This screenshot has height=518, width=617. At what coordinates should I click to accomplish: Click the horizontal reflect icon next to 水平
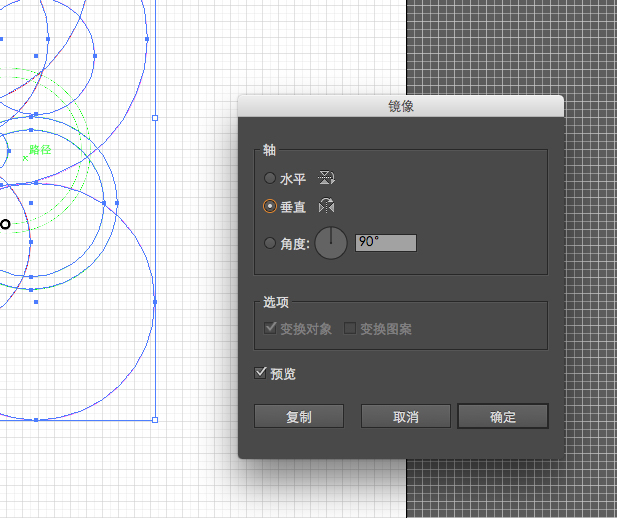326,178
